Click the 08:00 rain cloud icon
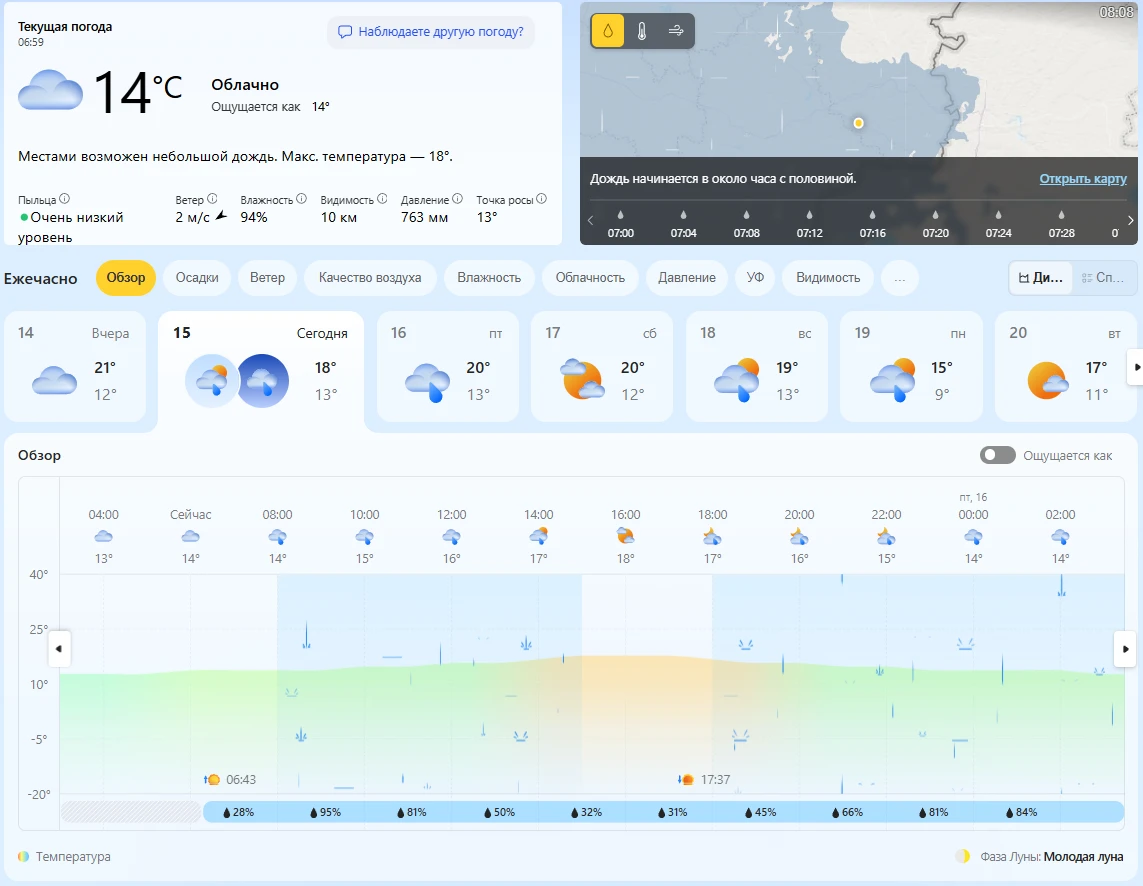Viewport: 1143px width, 886px height. [278, 537]
